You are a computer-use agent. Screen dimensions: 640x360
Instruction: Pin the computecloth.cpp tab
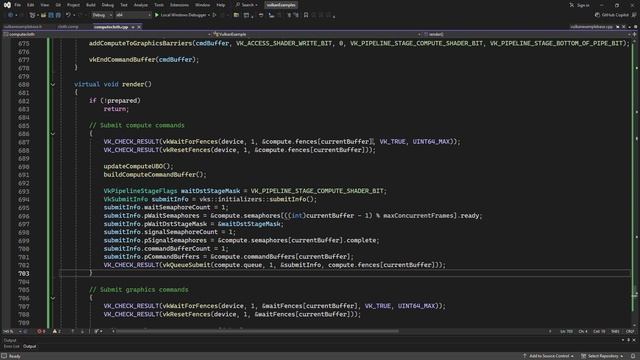[133, 27]
